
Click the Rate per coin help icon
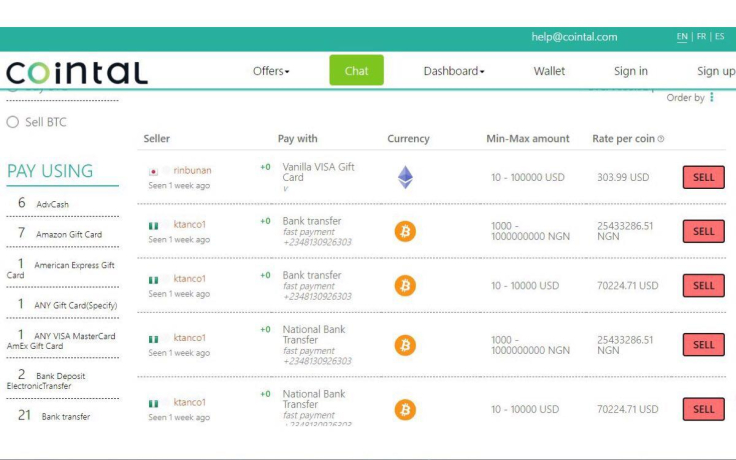click(x=661, y=139)
